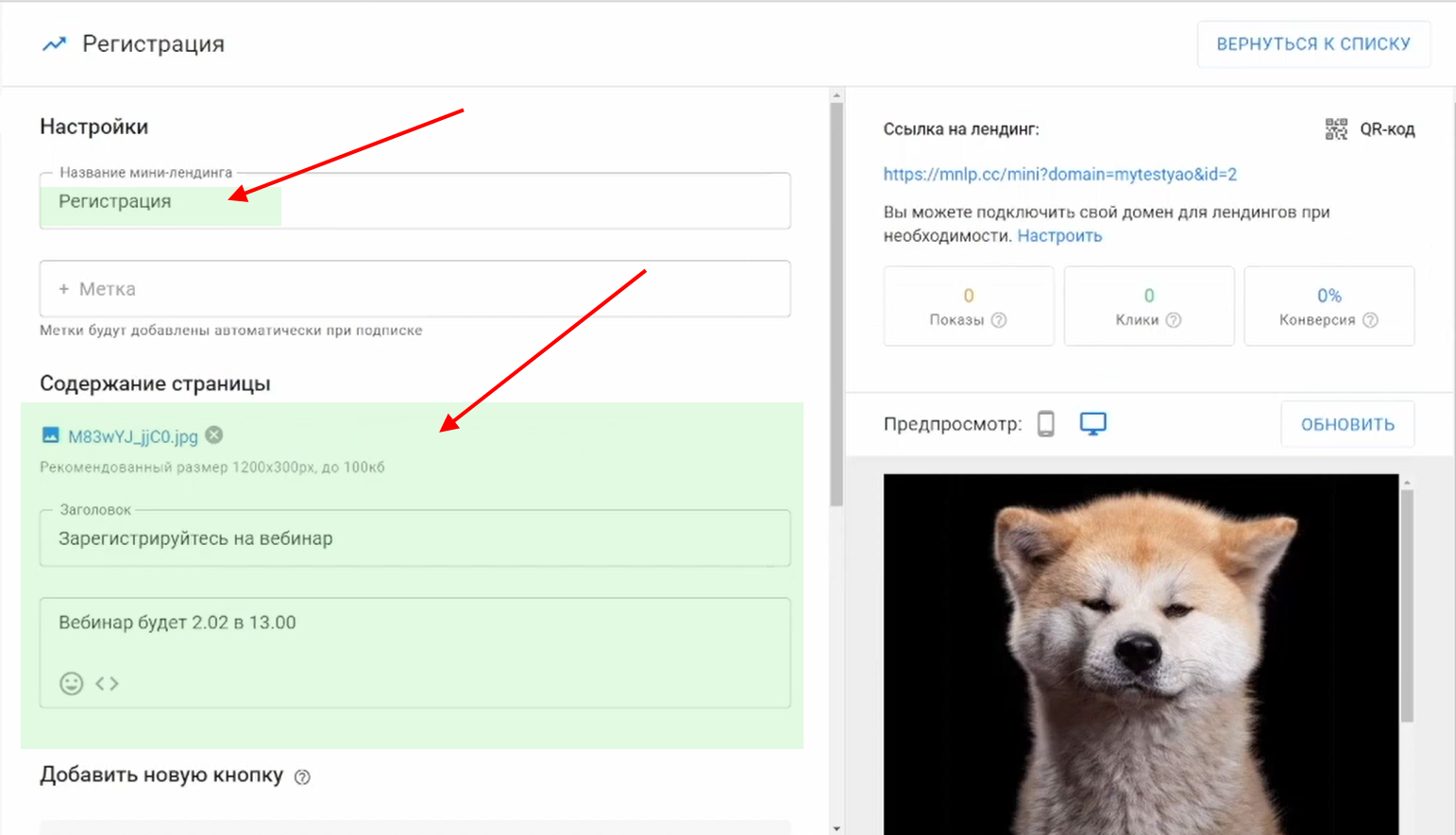Click the settings panel vertical scrollbar
1456x835 pixels.
coord(837,302)
